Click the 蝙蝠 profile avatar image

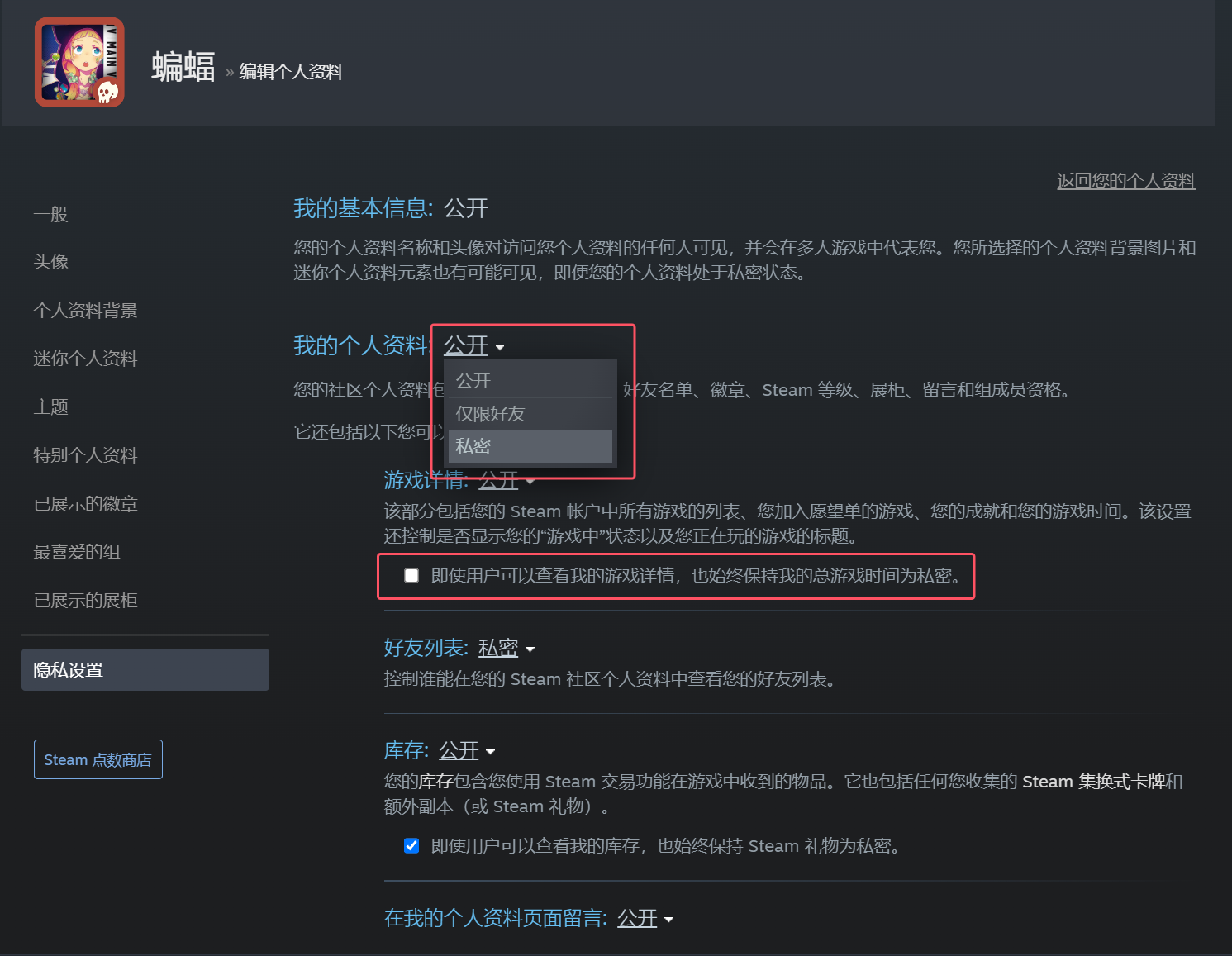point(79,62)
